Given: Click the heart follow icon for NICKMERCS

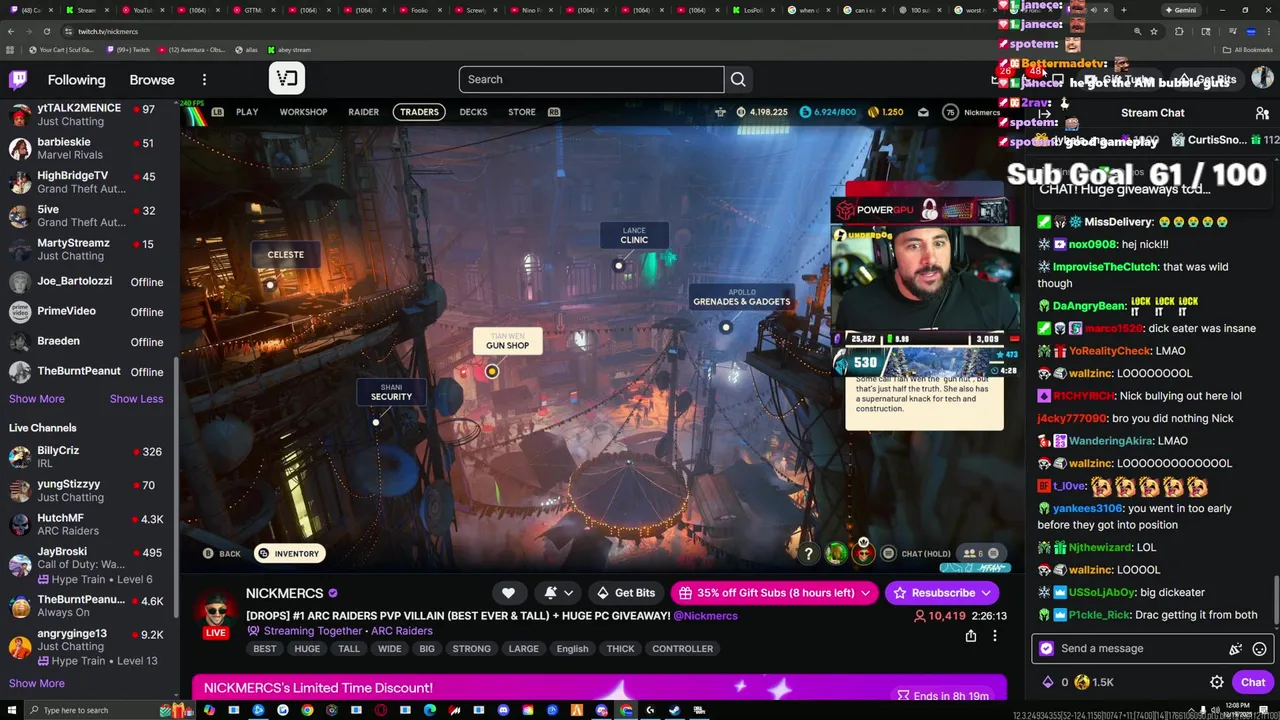Looking at the screenshot, I should coord(508,593).
